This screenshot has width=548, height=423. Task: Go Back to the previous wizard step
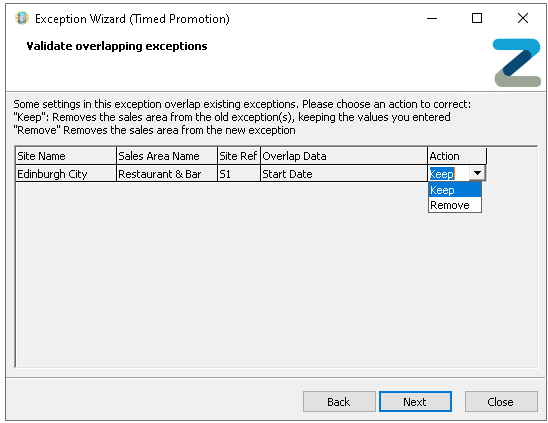click(339, 402)
